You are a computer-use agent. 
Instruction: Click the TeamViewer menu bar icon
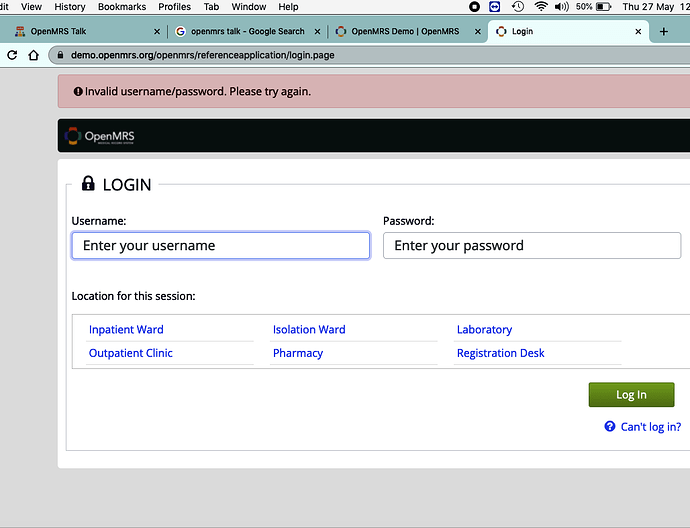coord(495,7)
